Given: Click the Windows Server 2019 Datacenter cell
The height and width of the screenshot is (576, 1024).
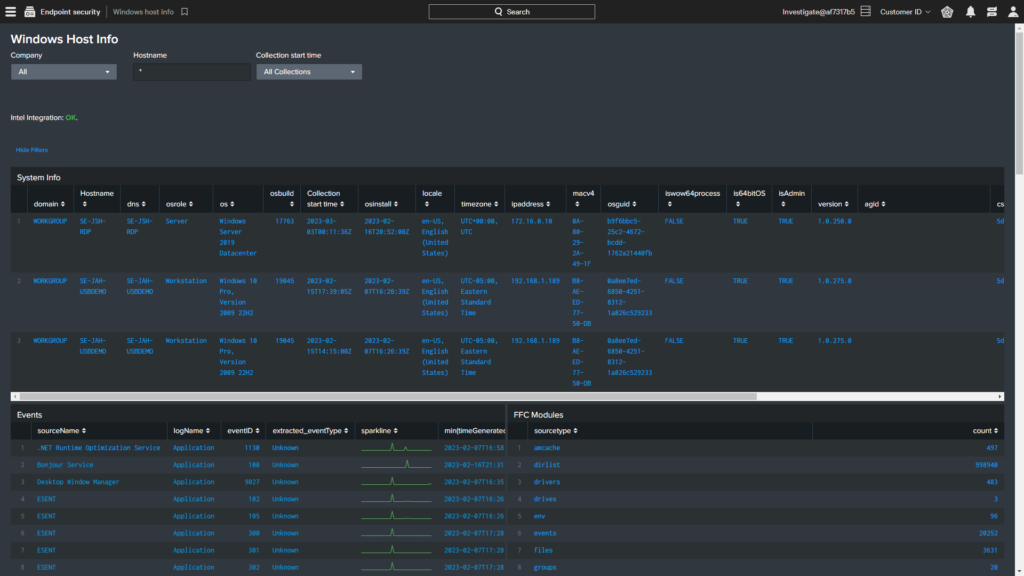Looking at the screenshot, I should (238, 237).
